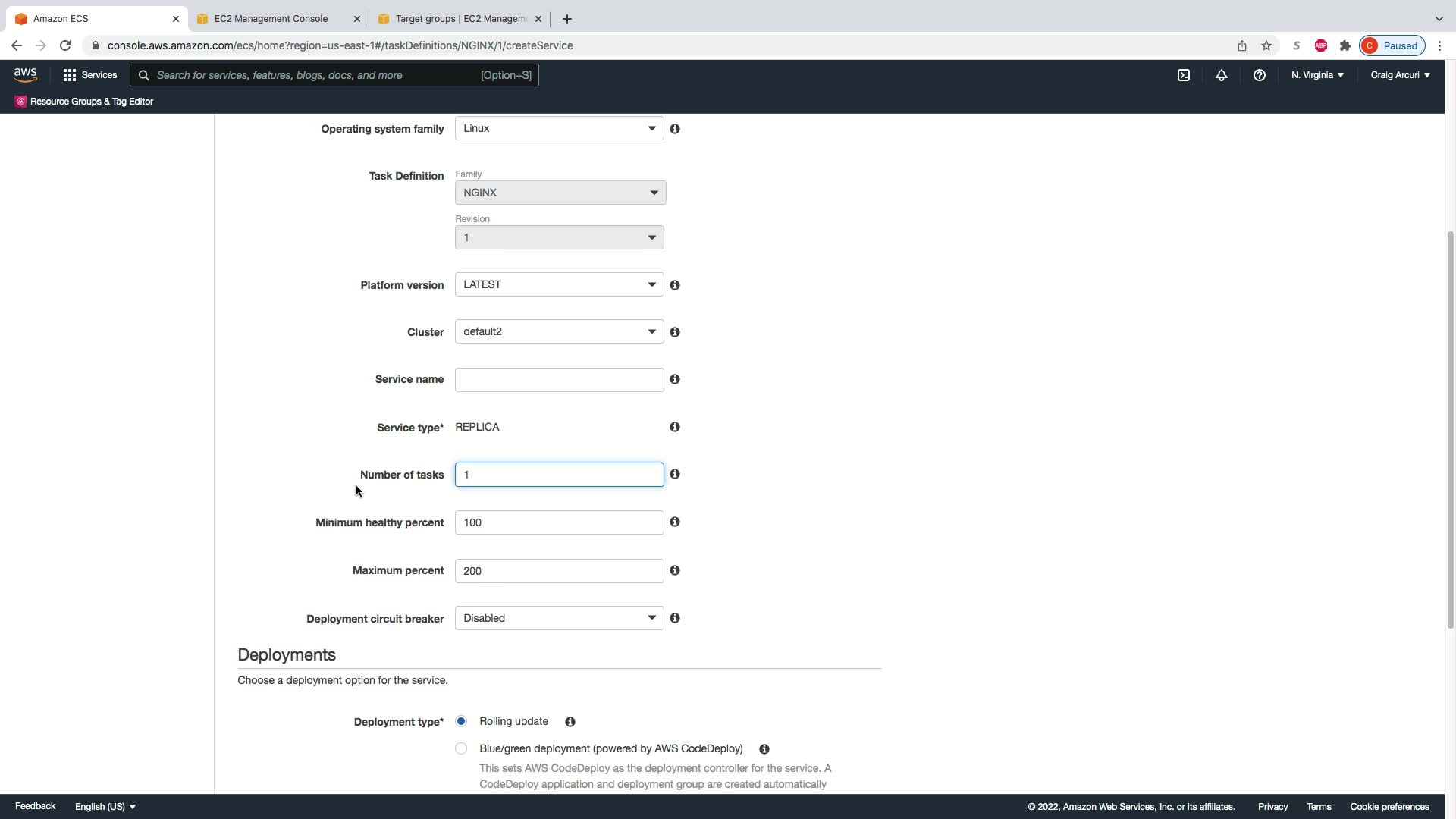The image size is (1456, 819).
Task: Click info icon beside Rolling update
Action: coord(570,722)
